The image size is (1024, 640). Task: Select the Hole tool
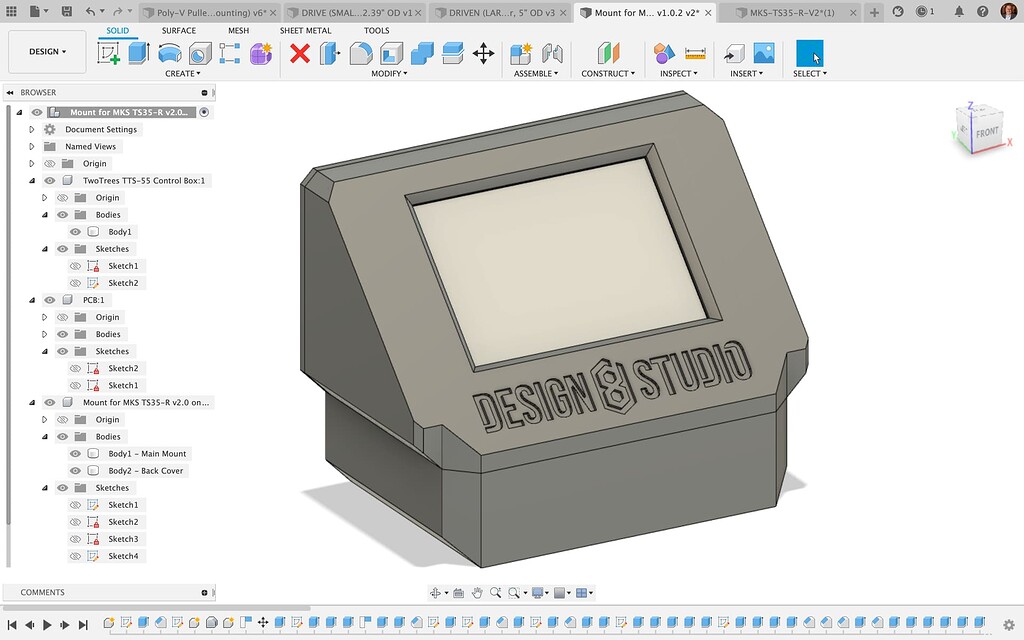[200, 53]
